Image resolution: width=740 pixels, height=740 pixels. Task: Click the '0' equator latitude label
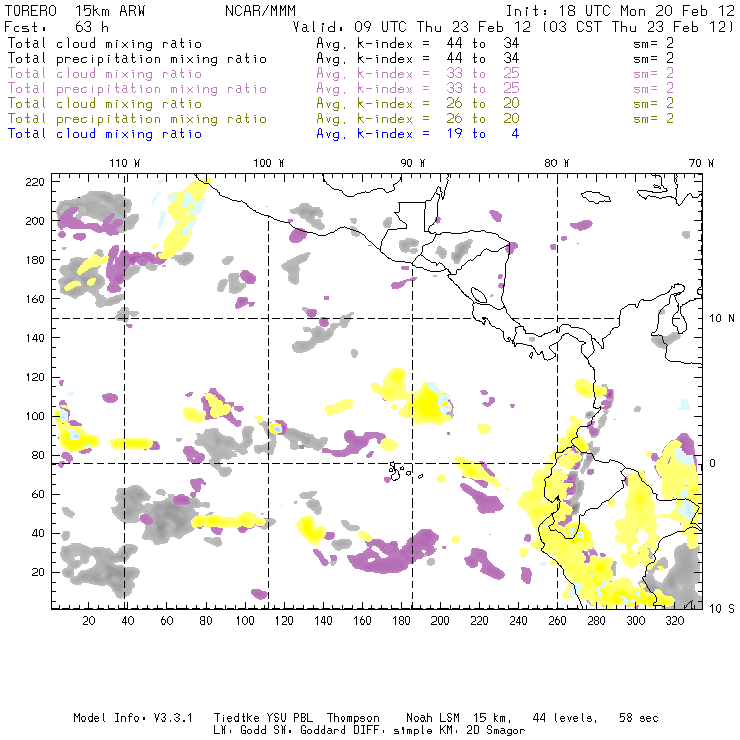[x=713, y=463]
